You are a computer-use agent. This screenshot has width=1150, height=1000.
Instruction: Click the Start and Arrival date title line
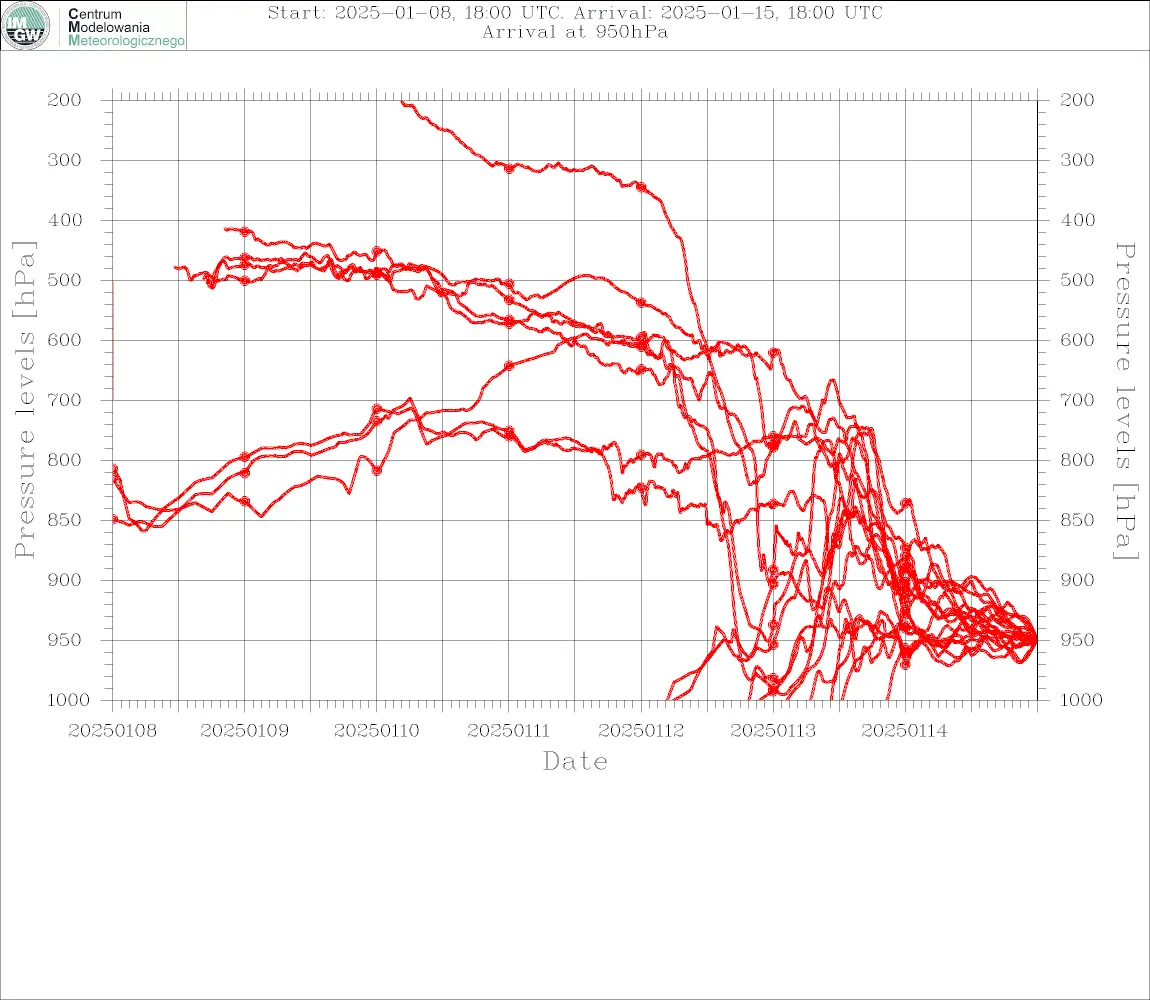575,12
